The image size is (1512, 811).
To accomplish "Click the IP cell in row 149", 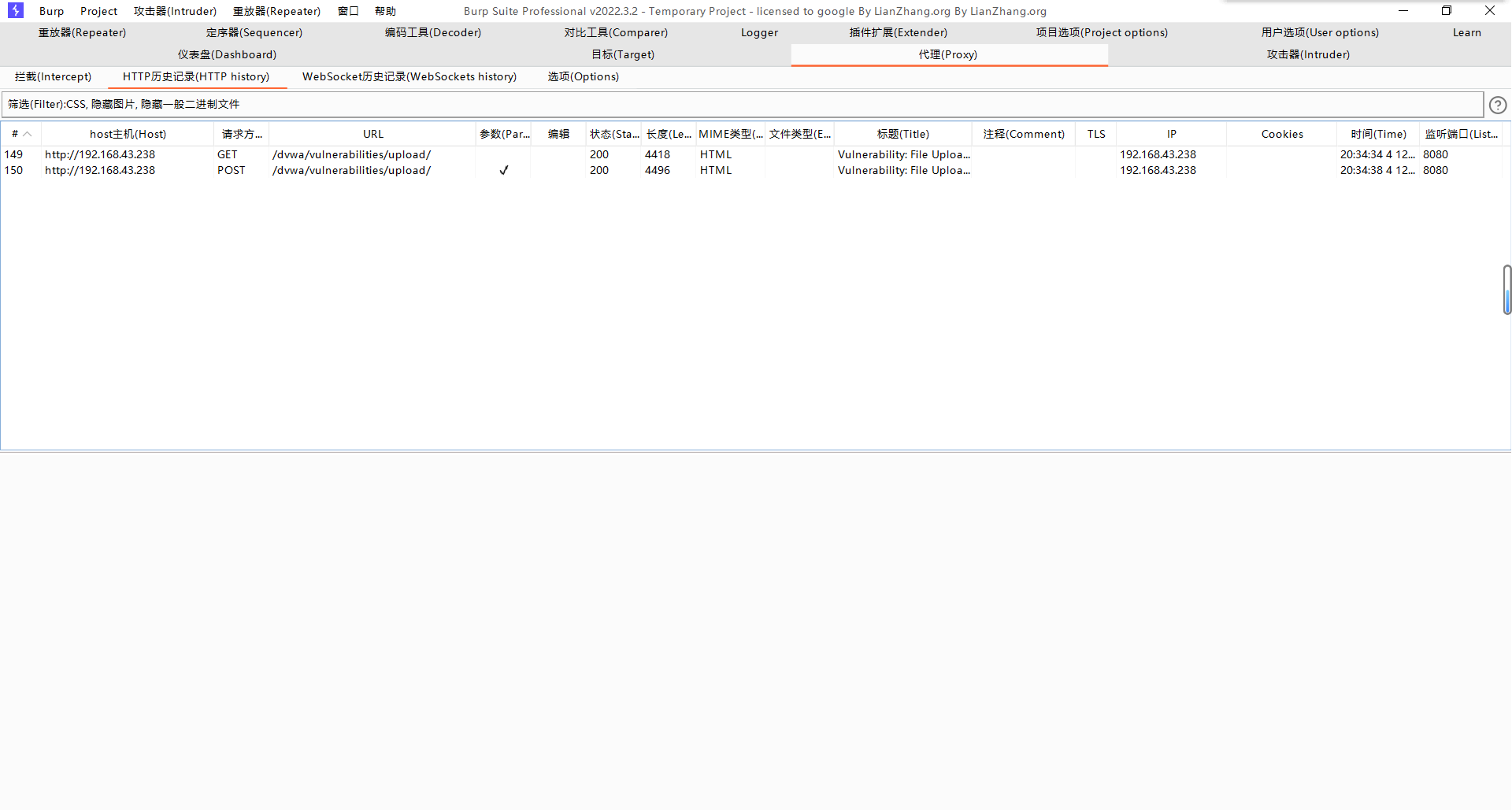I will tap(1158, 154).
